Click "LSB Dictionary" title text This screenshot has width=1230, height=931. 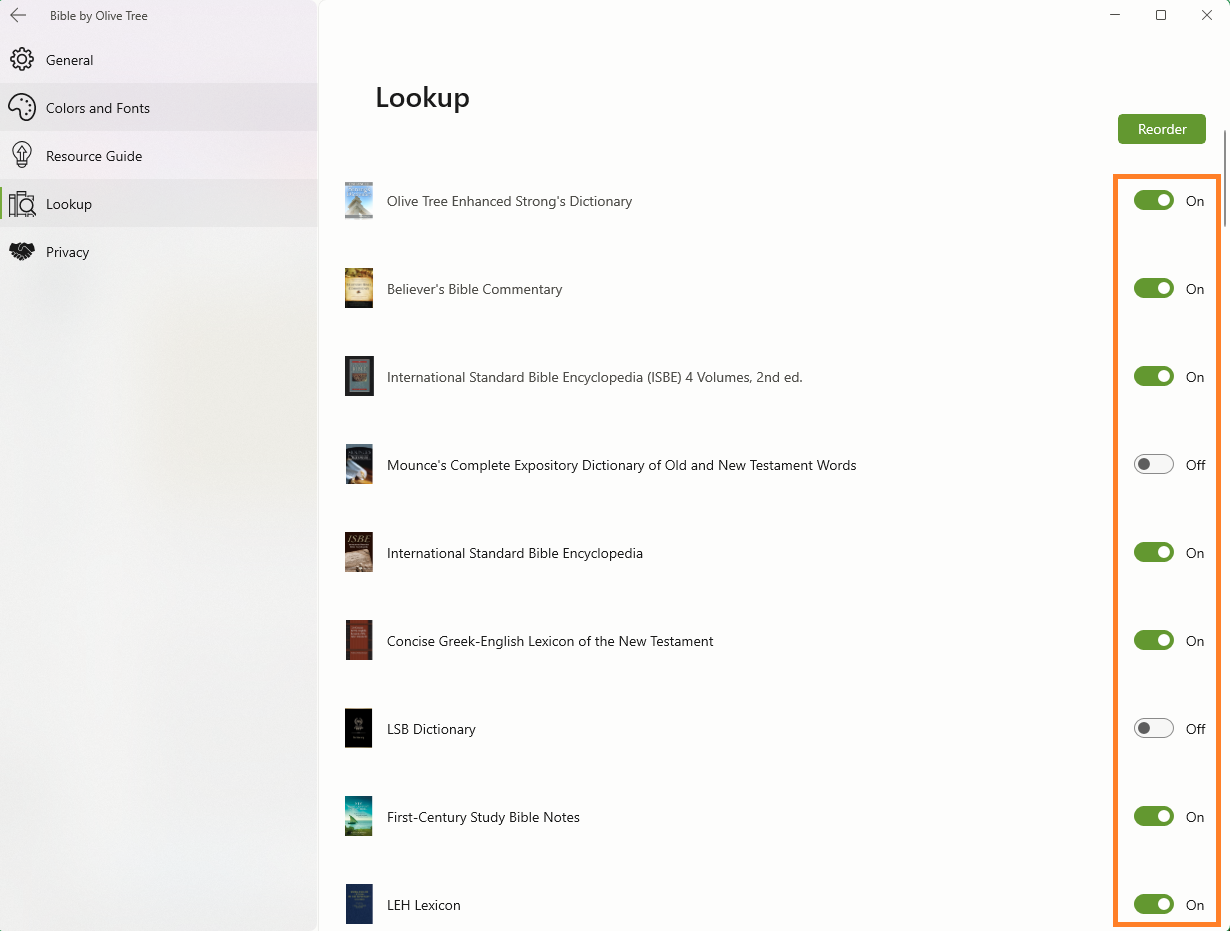pyautogui.click(x=431, y=729)
